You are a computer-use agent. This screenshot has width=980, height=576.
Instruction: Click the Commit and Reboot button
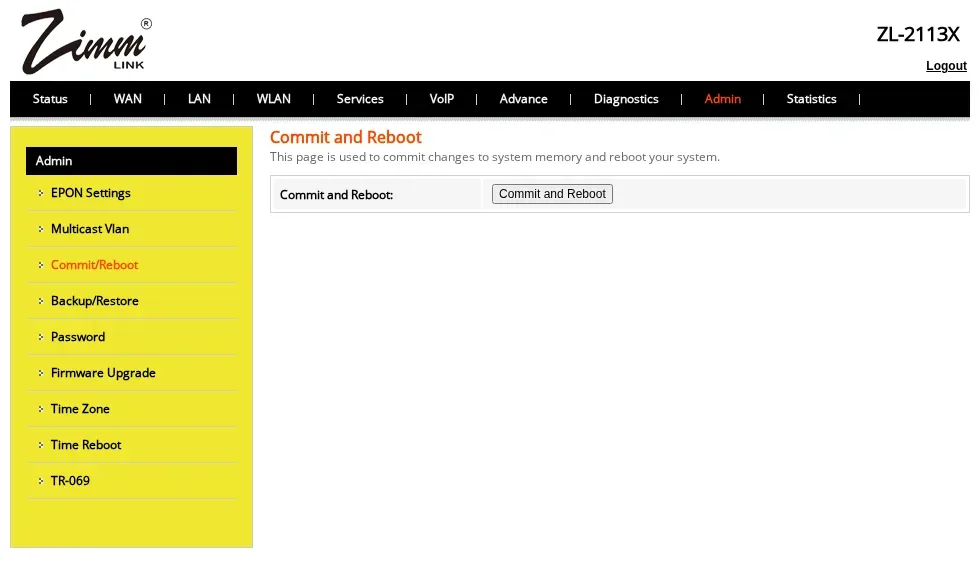[x=552, y=194]
